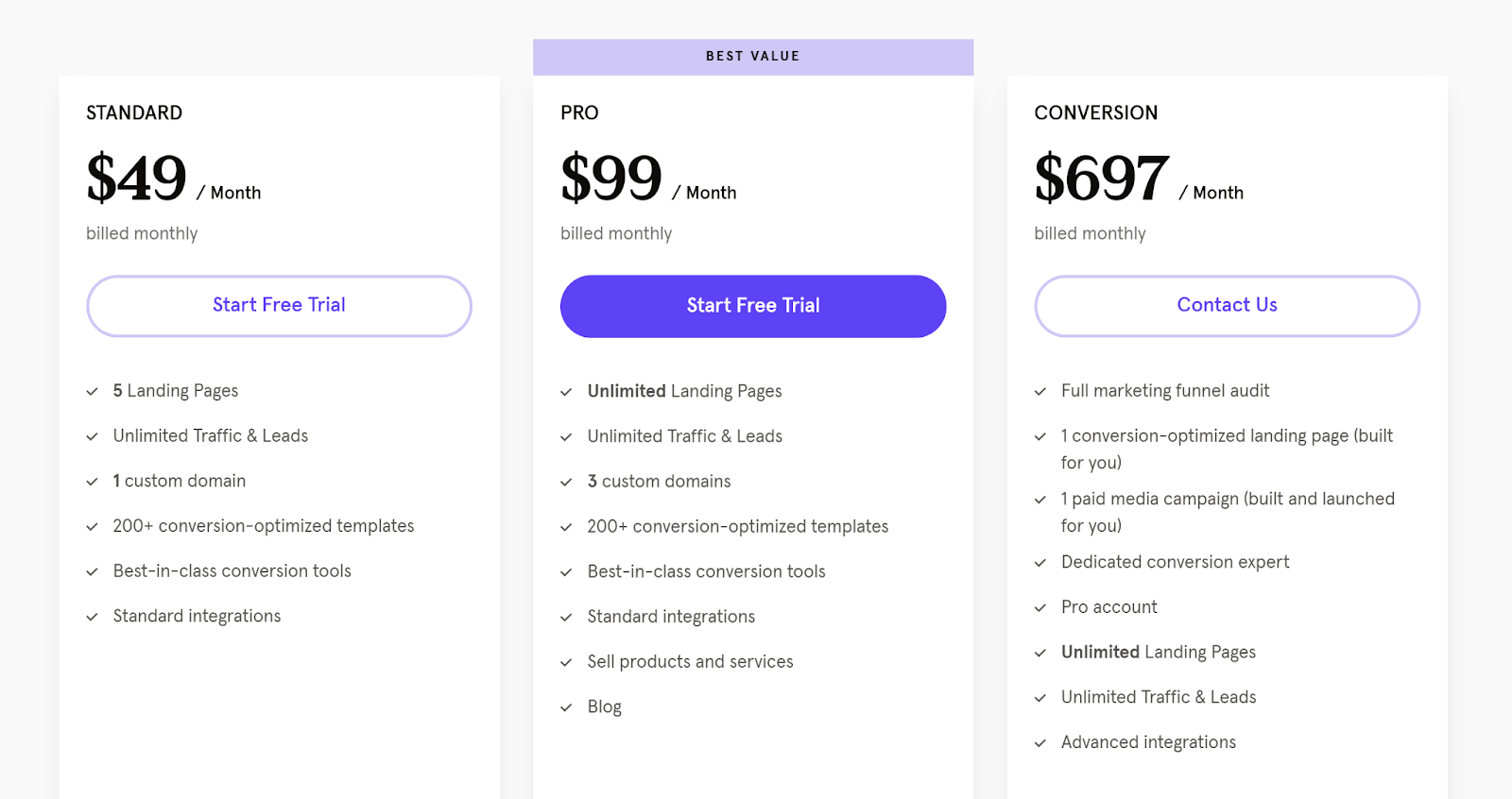Viewport: 1512px width, 799px height.
Task: Click checkmark beside 'Dedicated conversion expert'
Action: point(1040,563)
